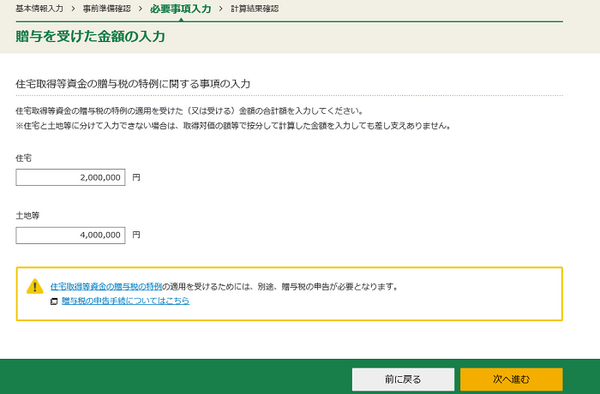Open the 住宅取得等資金の贈与税の特例 link
Viewport: 600px width, 394px height.
(106, 287)
